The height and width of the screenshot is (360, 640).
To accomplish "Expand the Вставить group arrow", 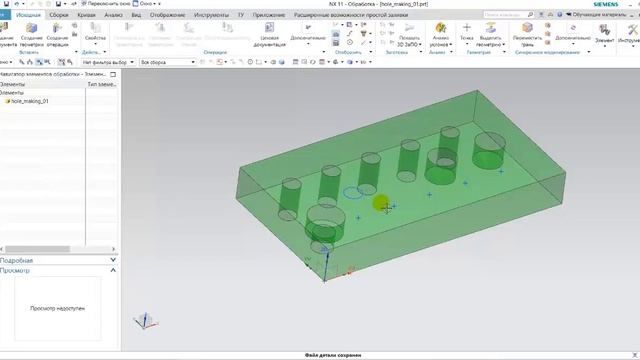I will click(x=76, y=52).
